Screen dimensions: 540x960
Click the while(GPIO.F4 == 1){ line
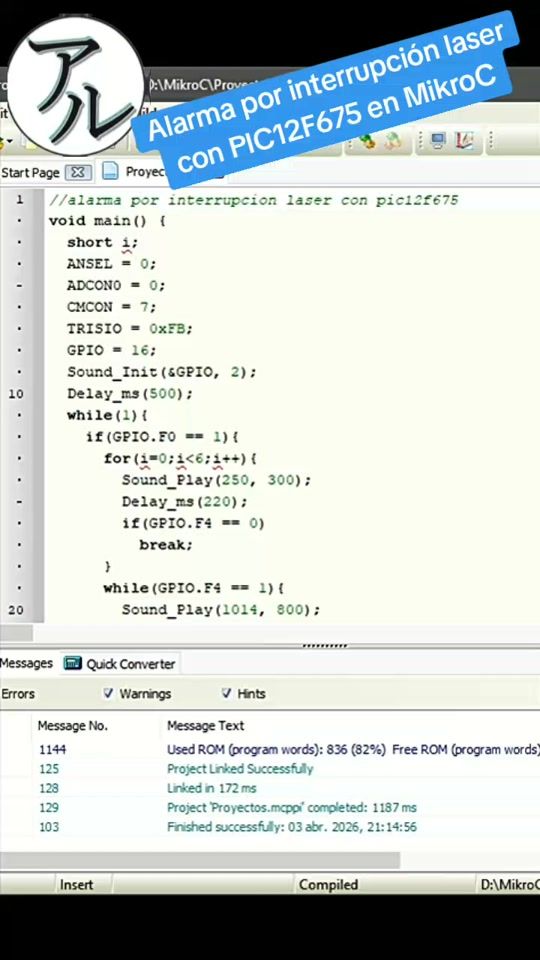193,588
